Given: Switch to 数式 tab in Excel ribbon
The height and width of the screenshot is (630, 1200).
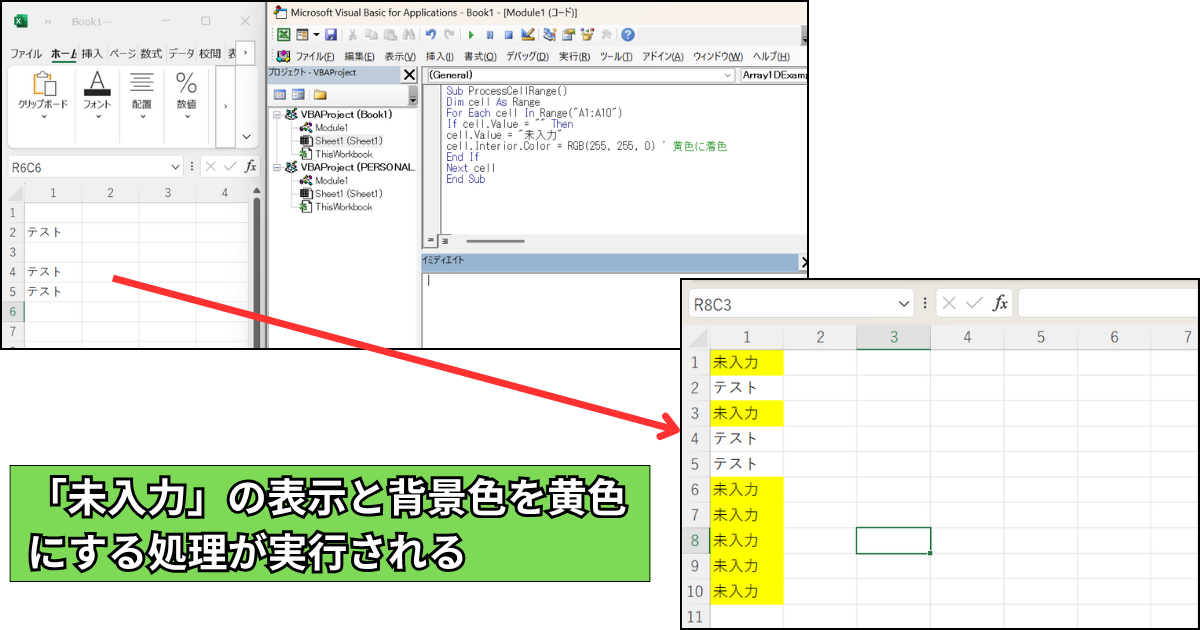Looking at the screenshot, I should pyautogui.click(x=151, y=54).
